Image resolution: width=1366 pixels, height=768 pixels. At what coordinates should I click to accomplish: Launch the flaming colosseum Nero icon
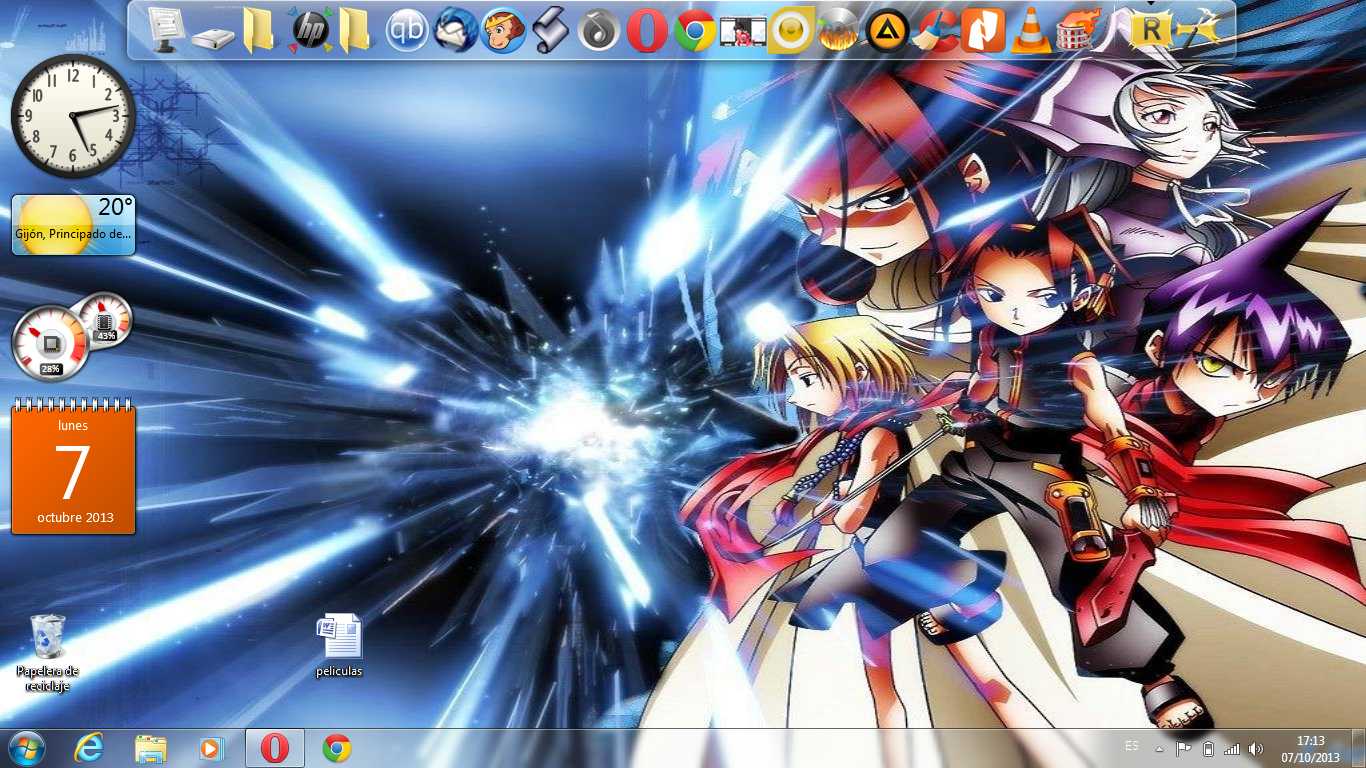pos(1079,31)
